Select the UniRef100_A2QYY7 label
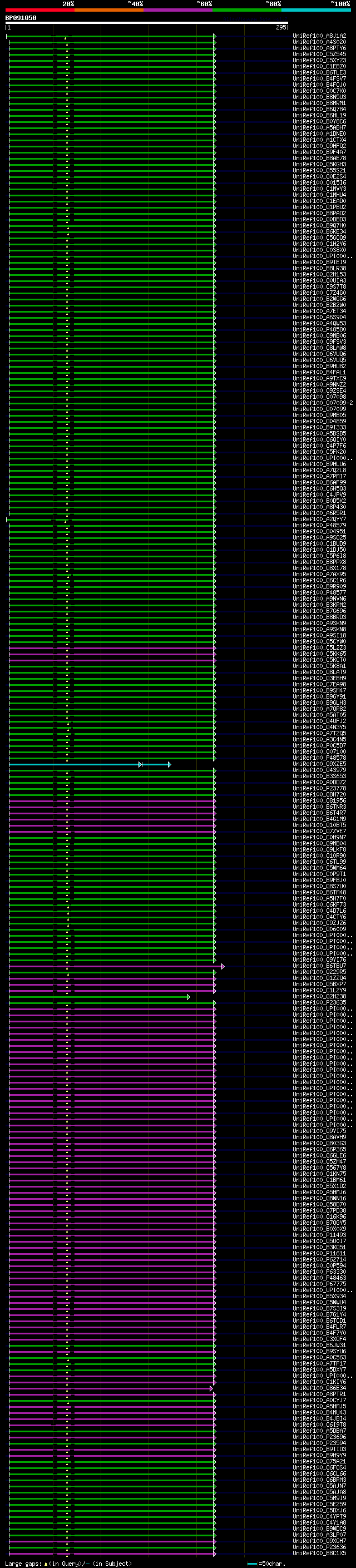The height and width of the screenshot is (1568, 356). click(x=319, y=519)
